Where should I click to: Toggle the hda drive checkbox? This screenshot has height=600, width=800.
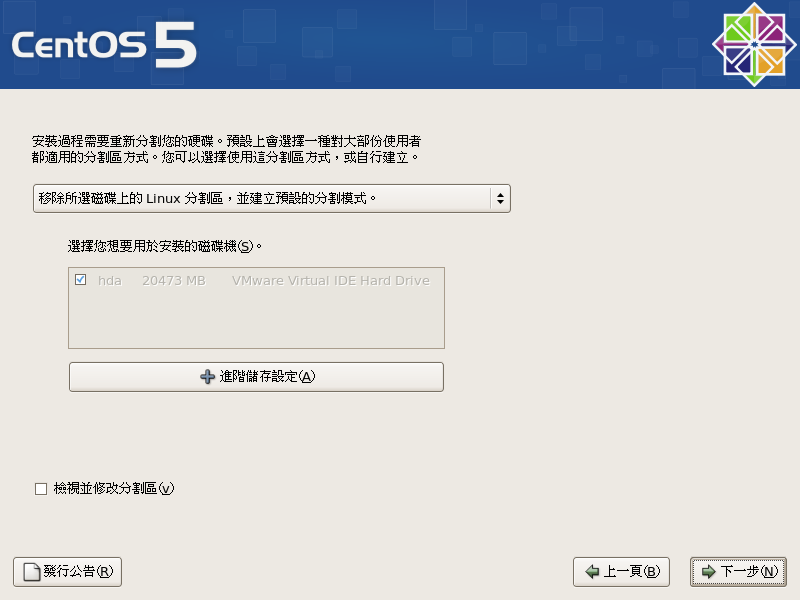(80, 280)
